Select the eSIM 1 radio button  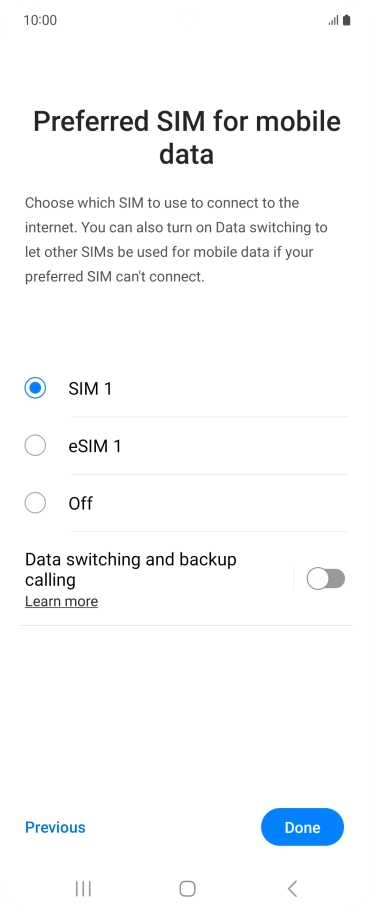pyautogui.click(x=36, y=446)
